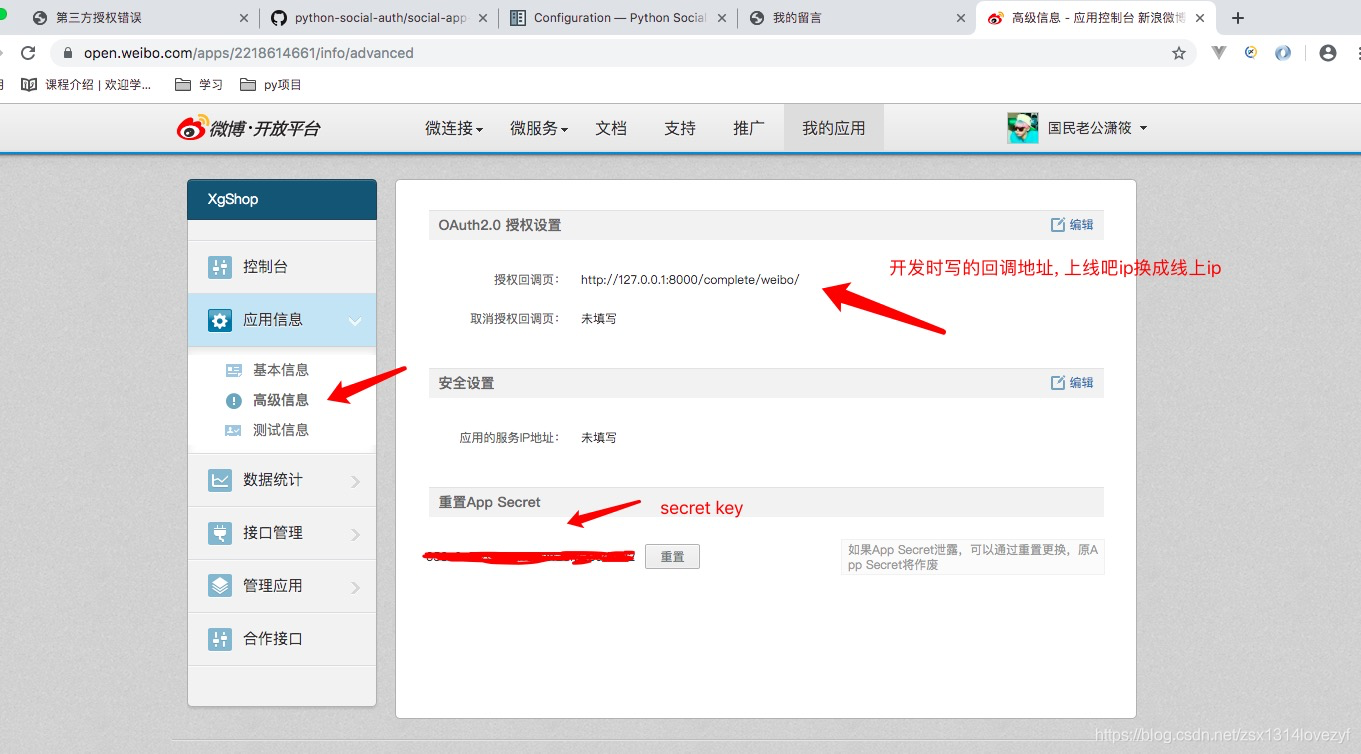Switch to the Configuration — Python Social tab
1361x754 pixels.
pyautogui.click(x=618, y=18)
